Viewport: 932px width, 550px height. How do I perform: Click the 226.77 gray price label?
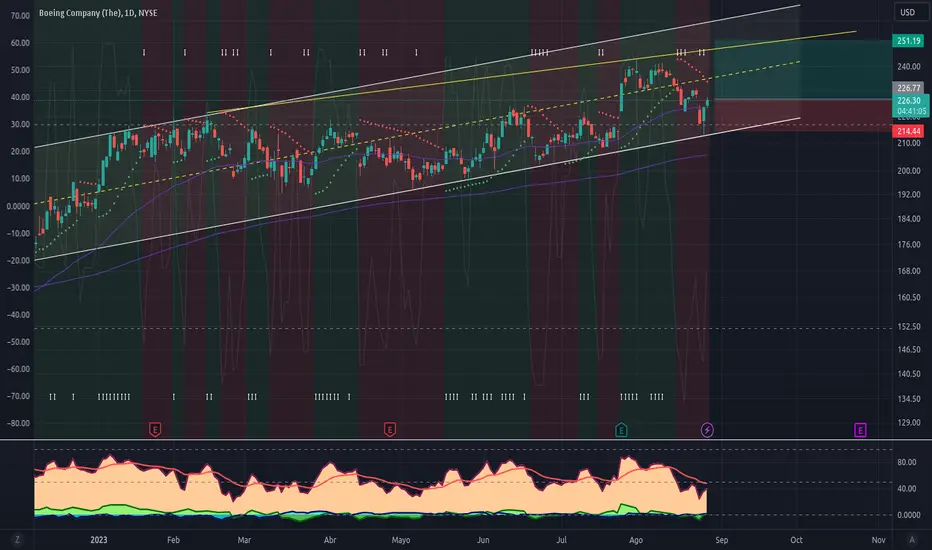(908, 88)
